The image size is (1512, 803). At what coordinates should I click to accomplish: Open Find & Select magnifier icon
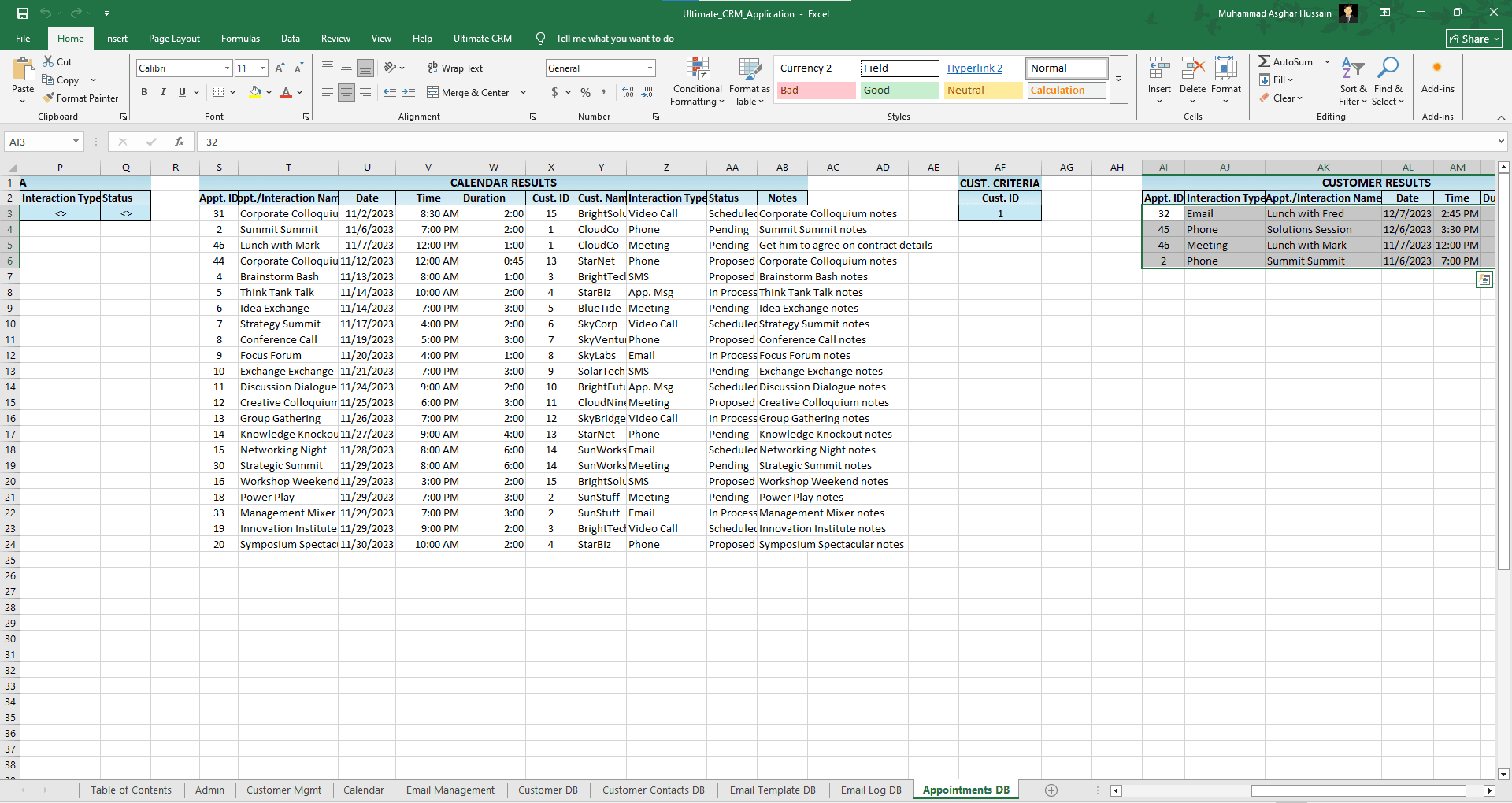tap(1388, 70)
